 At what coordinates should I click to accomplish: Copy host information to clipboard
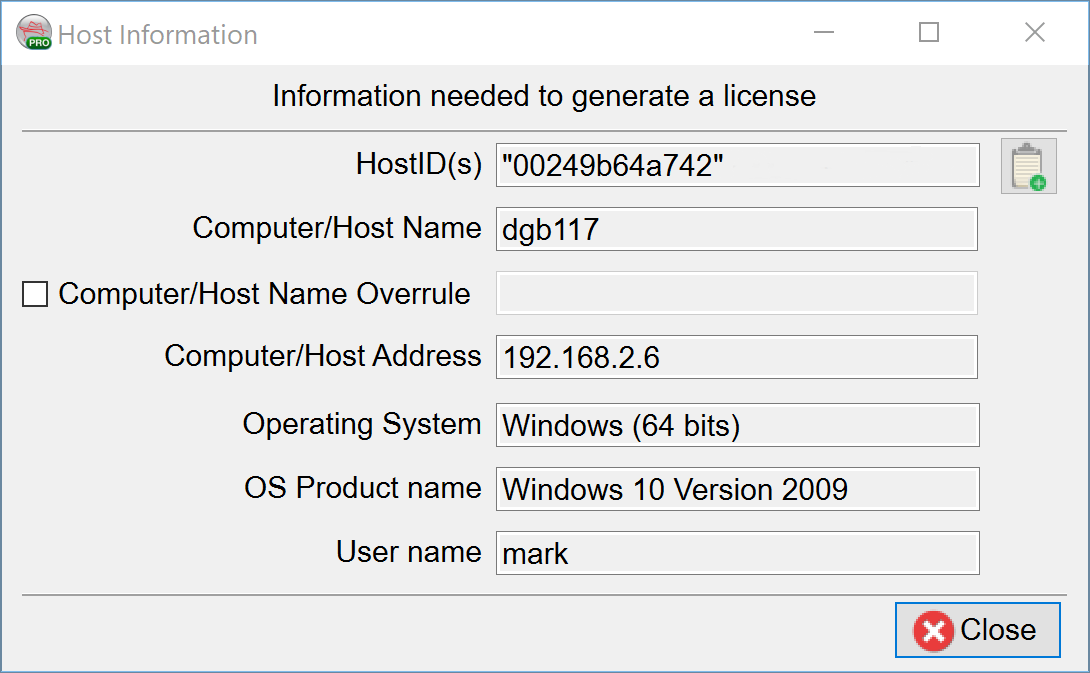[1028, 166]
